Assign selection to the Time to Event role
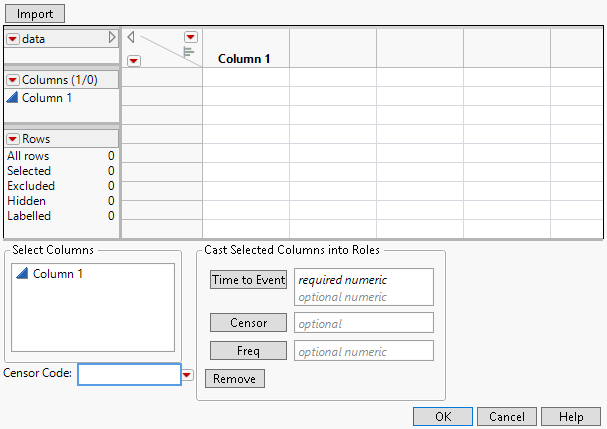This screenshot has width=607, height=429. [x=248, y=280]
